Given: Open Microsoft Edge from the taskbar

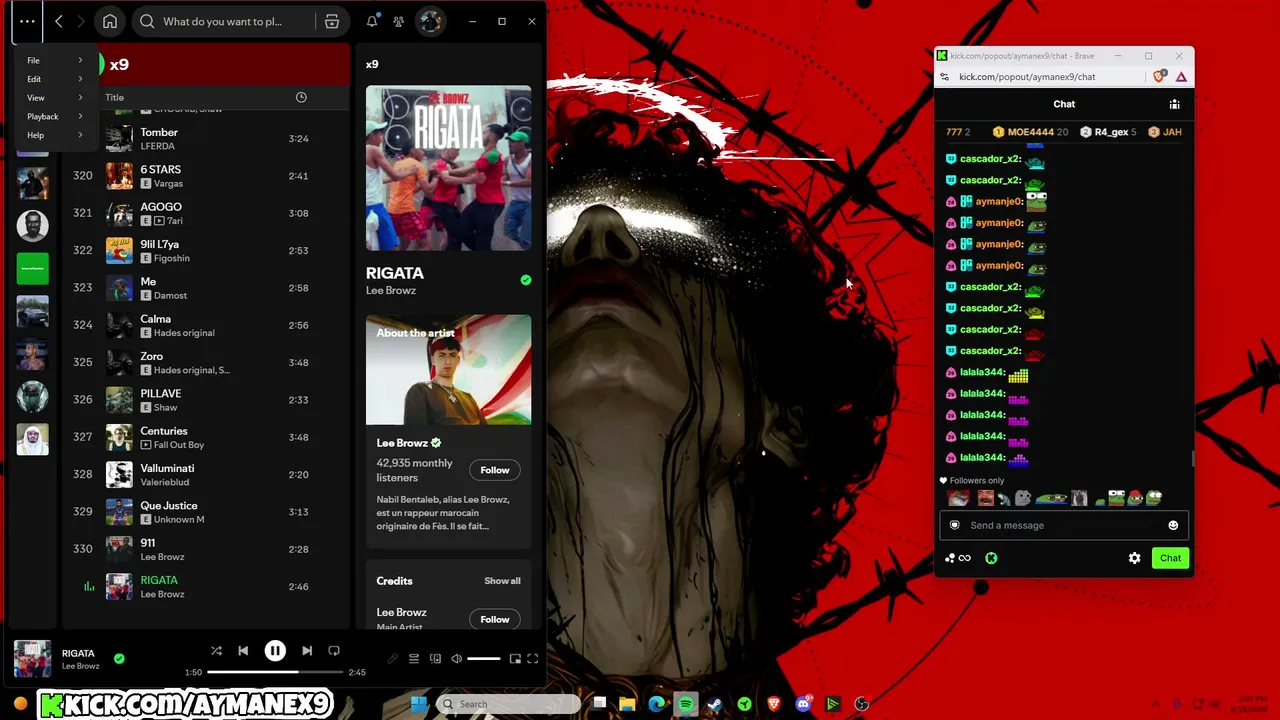Looking at the screenshot, I should [656, 704].
